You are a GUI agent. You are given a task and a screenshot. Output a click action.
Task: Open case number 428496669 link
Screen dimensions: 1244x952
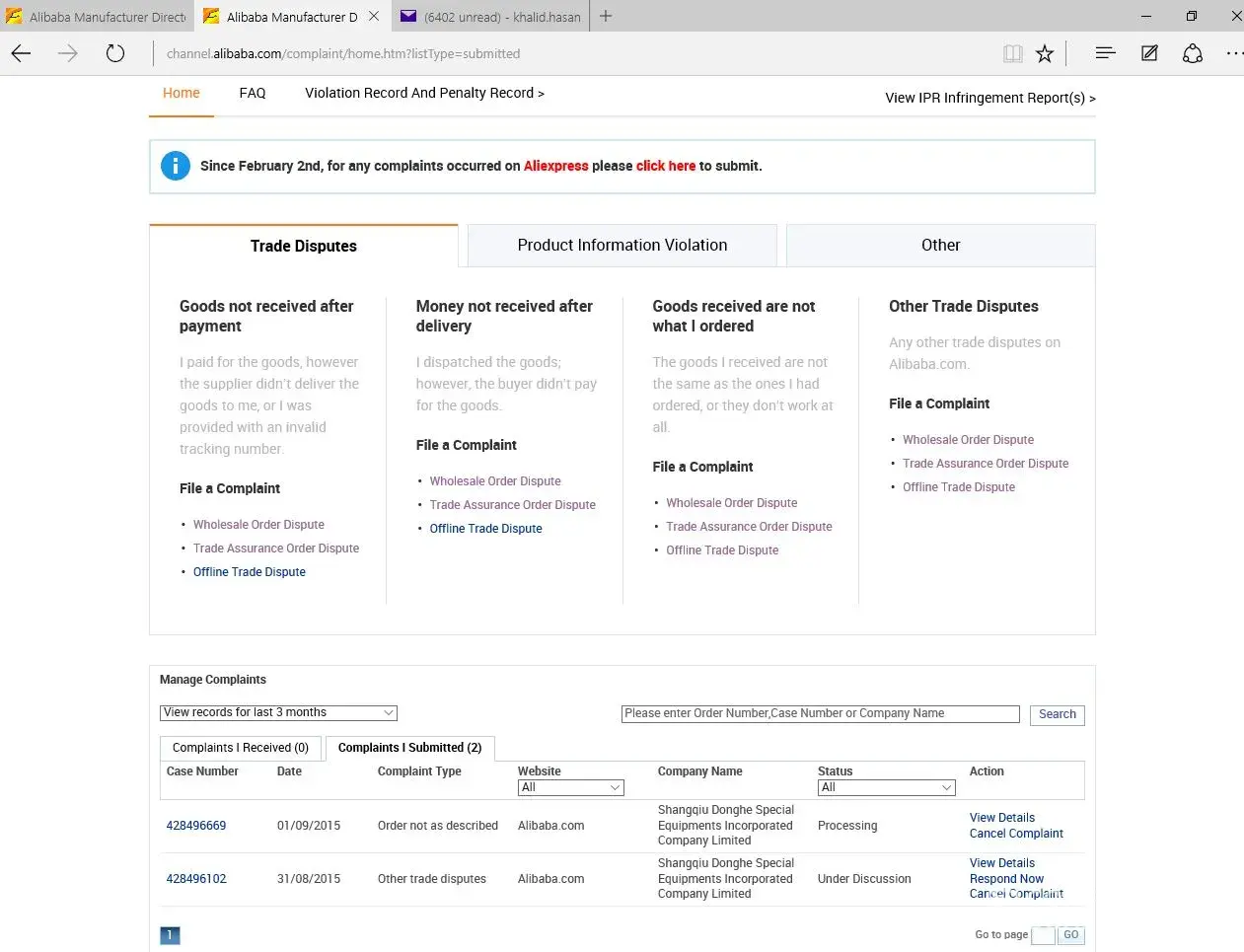(196, 826)
